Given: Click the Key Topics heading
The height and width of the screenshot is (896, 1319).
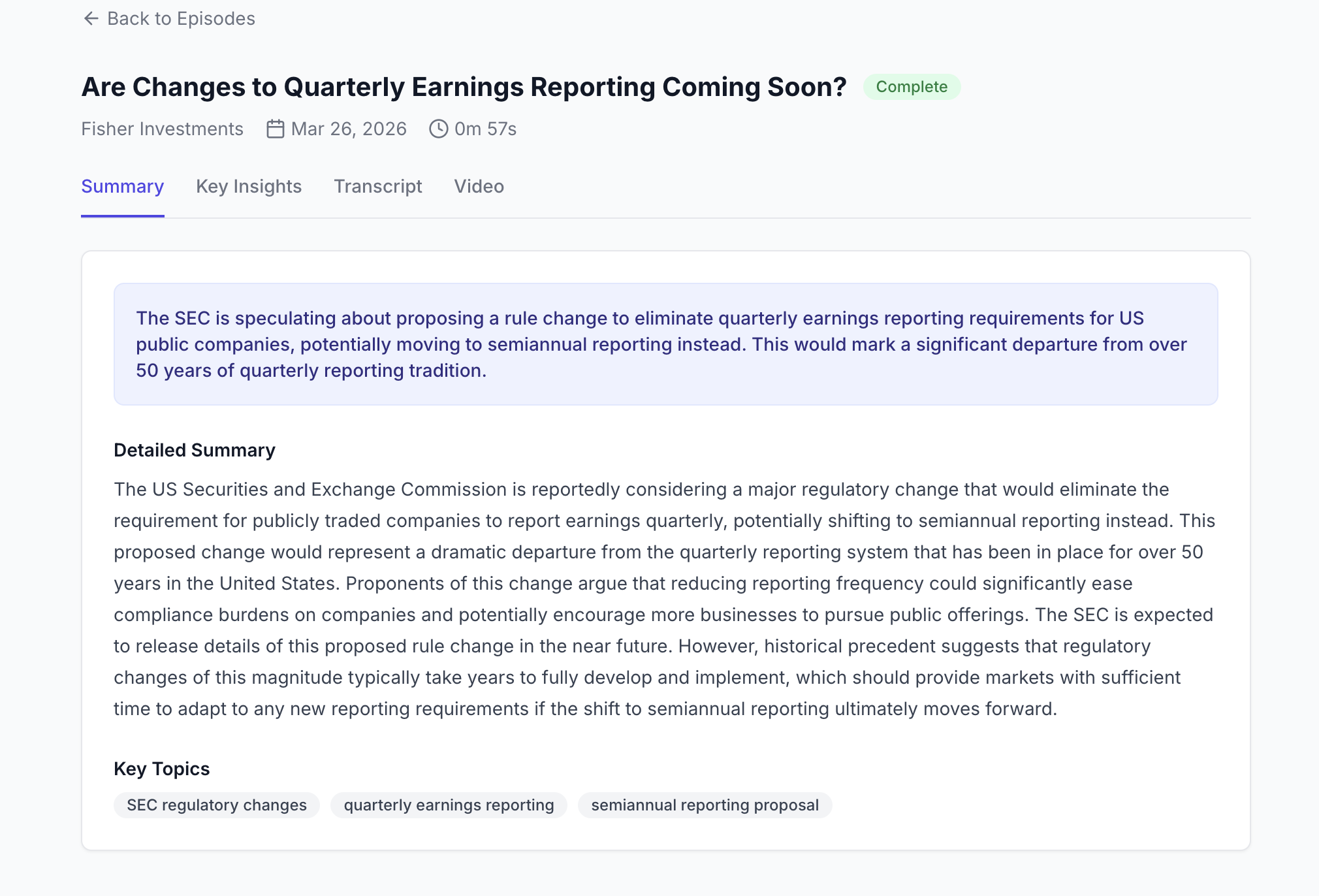Looking at the screenshot, I should 161,769.
